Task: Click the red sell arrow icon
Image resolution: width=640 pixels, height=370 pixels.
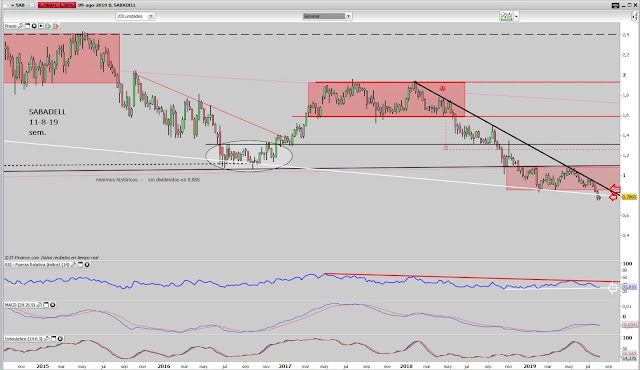Action: coord(56,26)
